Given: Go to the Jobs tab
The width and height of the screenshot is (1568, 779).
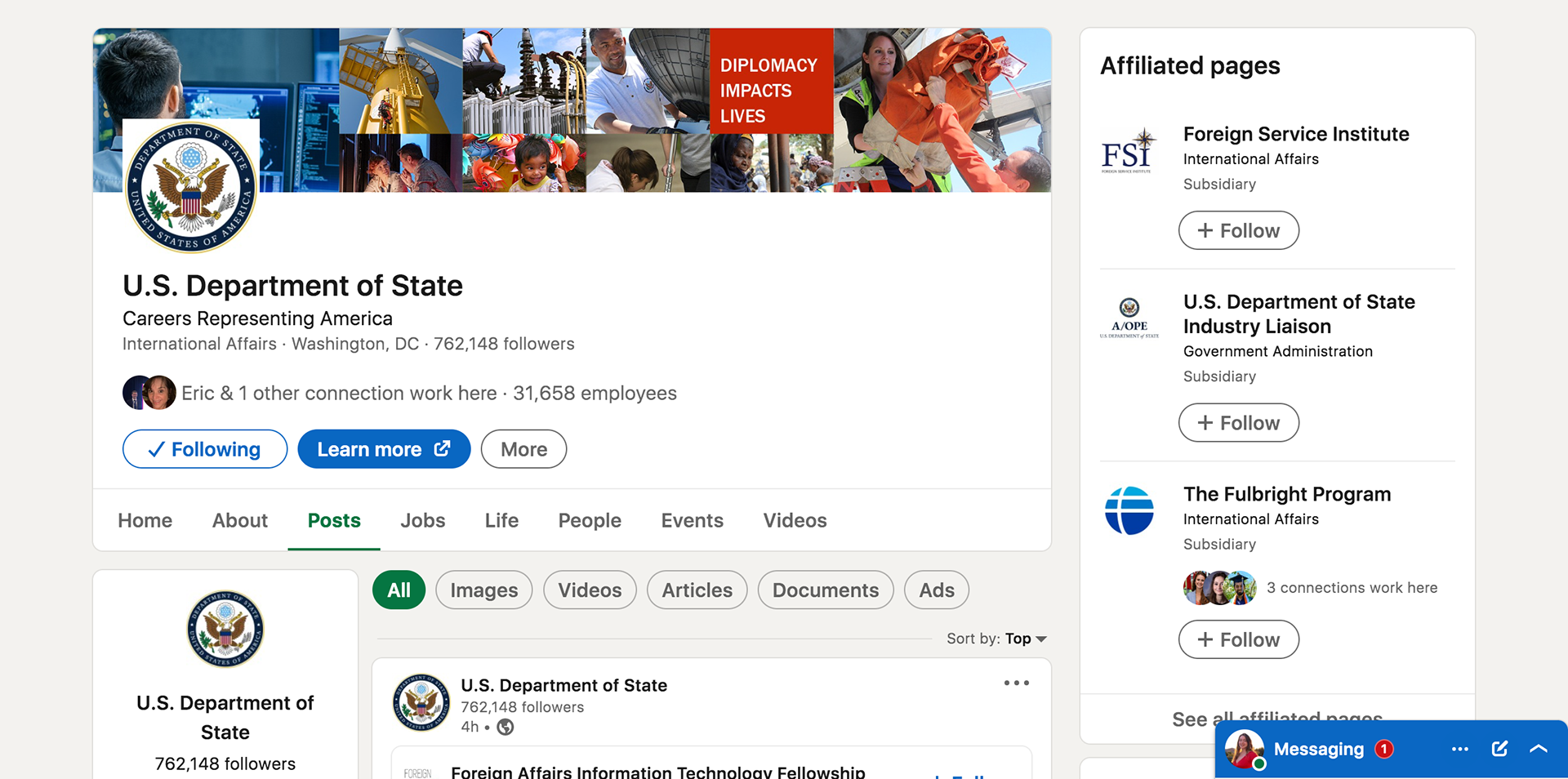Looking at the screenshot, I should pyautogui.click(x=423, y=520).
